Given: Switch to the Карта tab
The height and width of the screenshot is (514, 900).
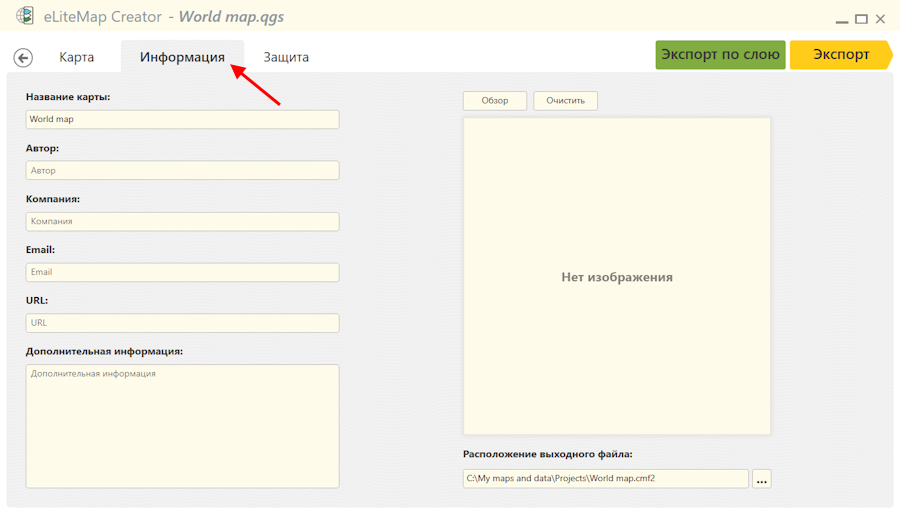Looking at the screenshot, I should pyautogui.click(x=77, y=57).
